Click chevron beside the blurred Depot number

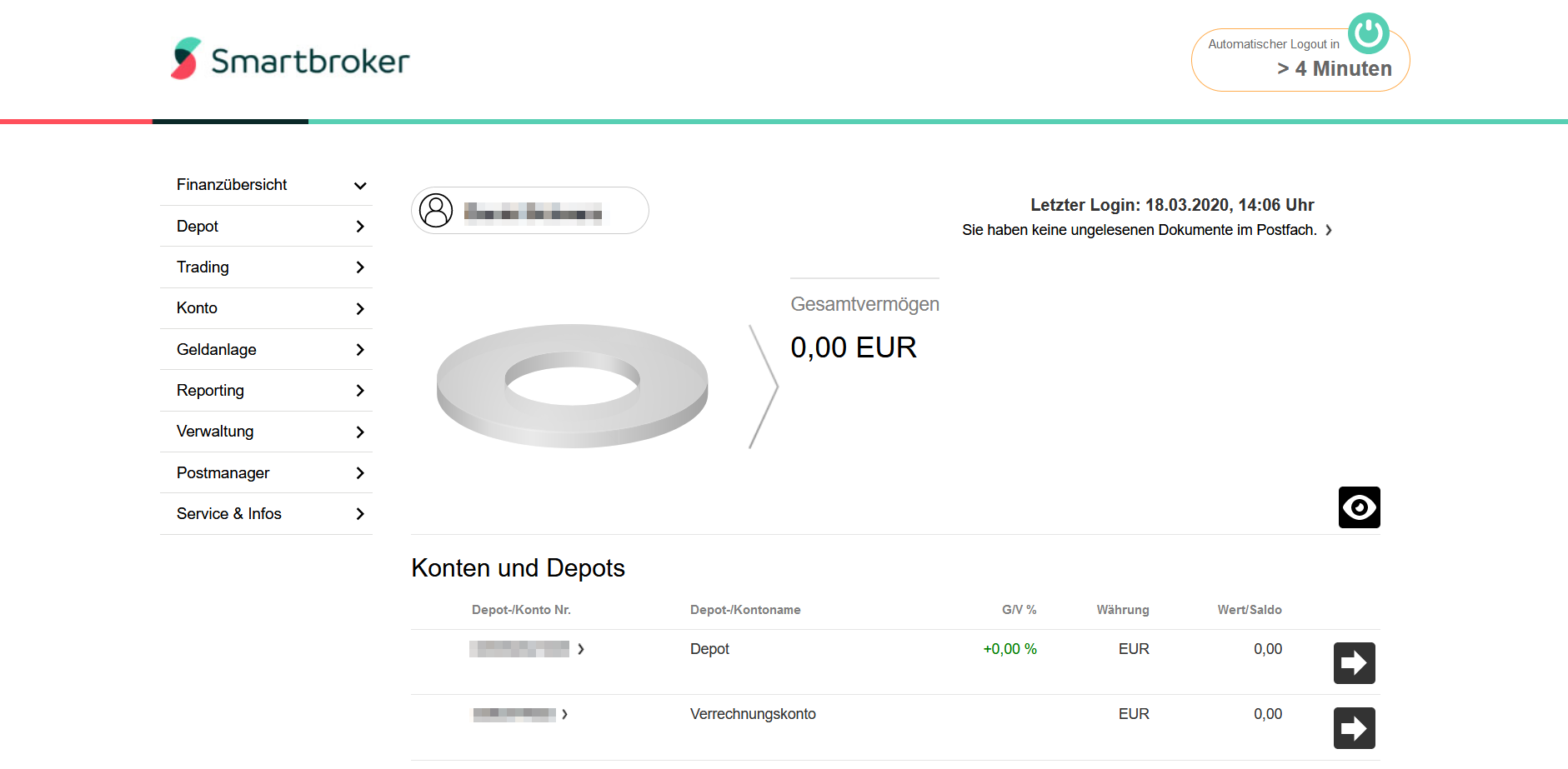(x=581, y=649)
